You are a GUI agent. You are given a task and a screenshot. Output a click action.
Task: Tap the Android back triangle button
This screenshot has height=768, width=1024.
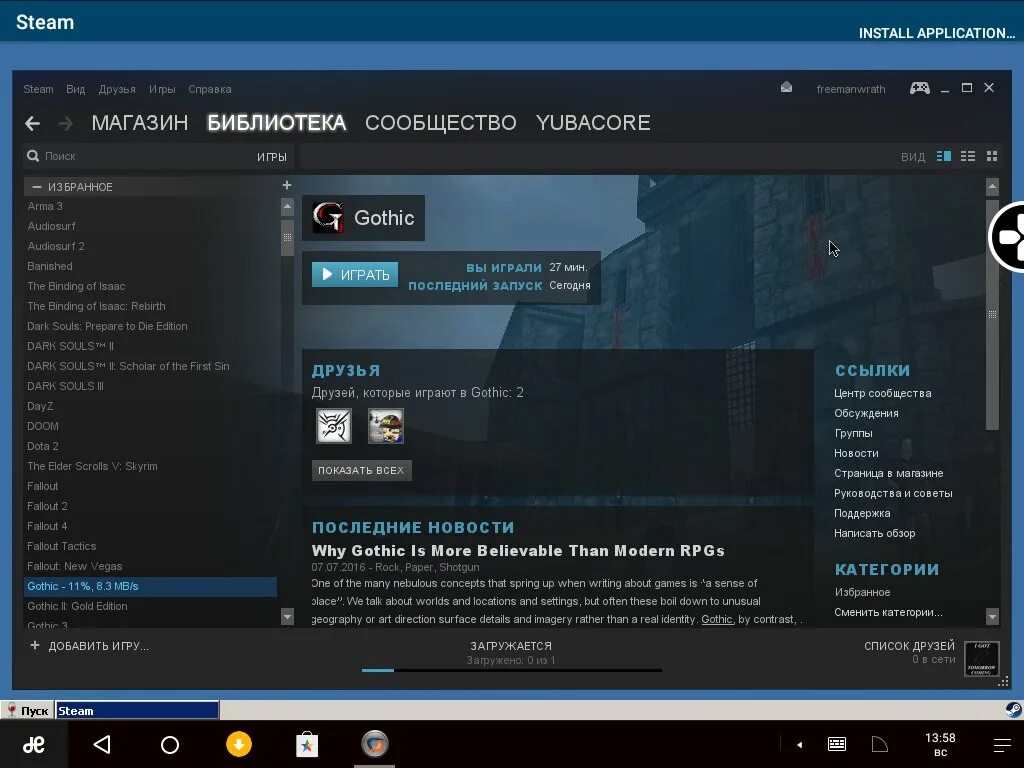102,744
